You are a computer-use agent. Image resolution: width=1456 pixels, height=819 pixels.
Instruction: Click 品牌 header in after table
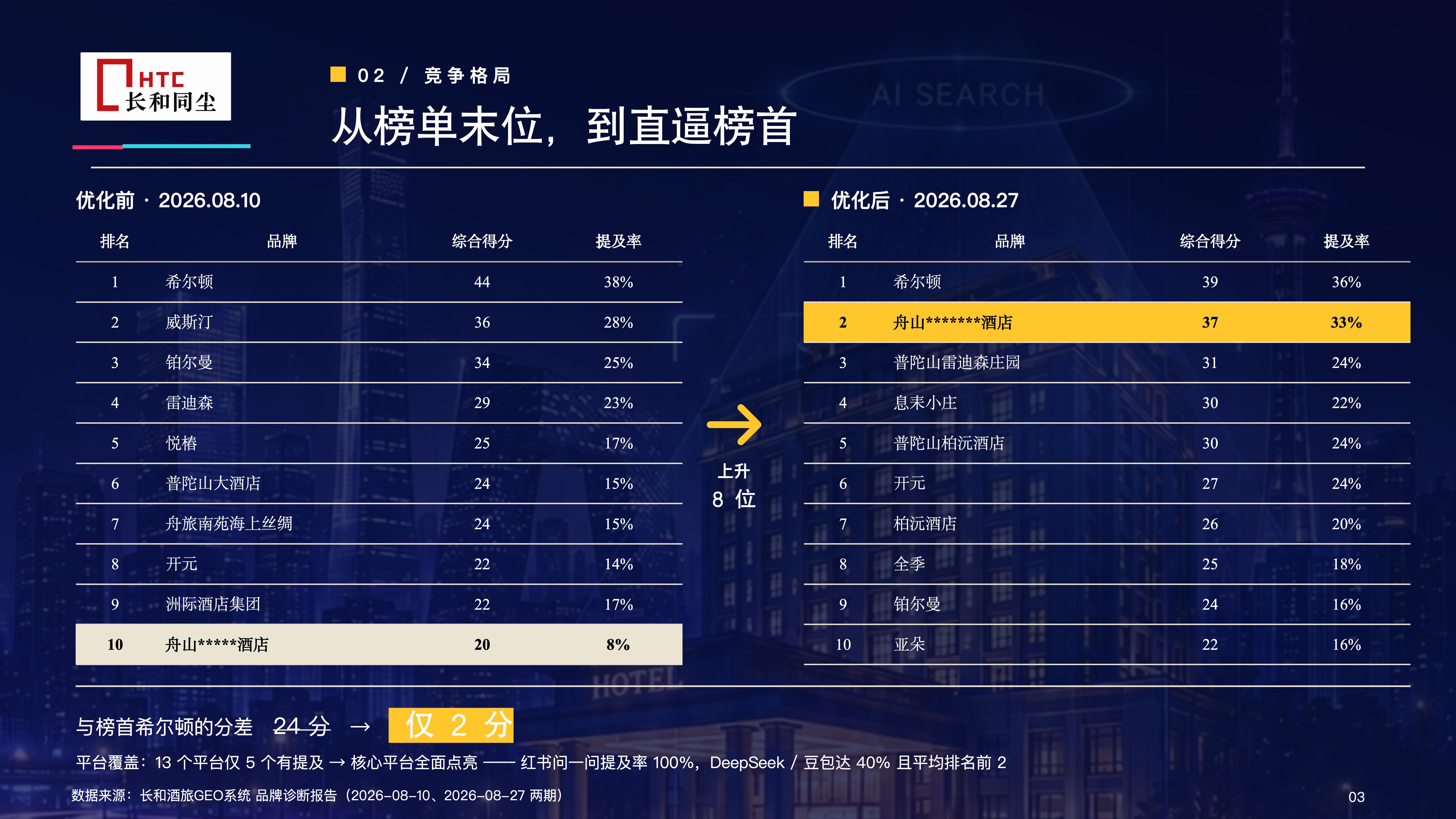[1010, 241]
